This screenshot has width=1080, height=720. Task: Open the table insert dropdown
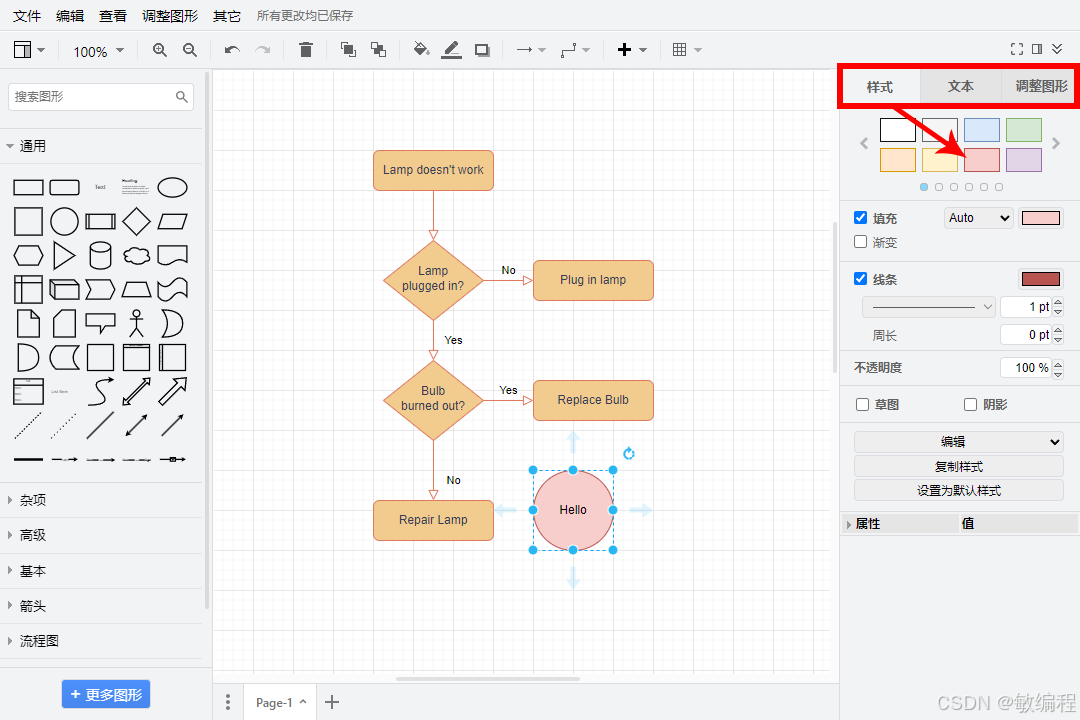[x=687, y=50]
